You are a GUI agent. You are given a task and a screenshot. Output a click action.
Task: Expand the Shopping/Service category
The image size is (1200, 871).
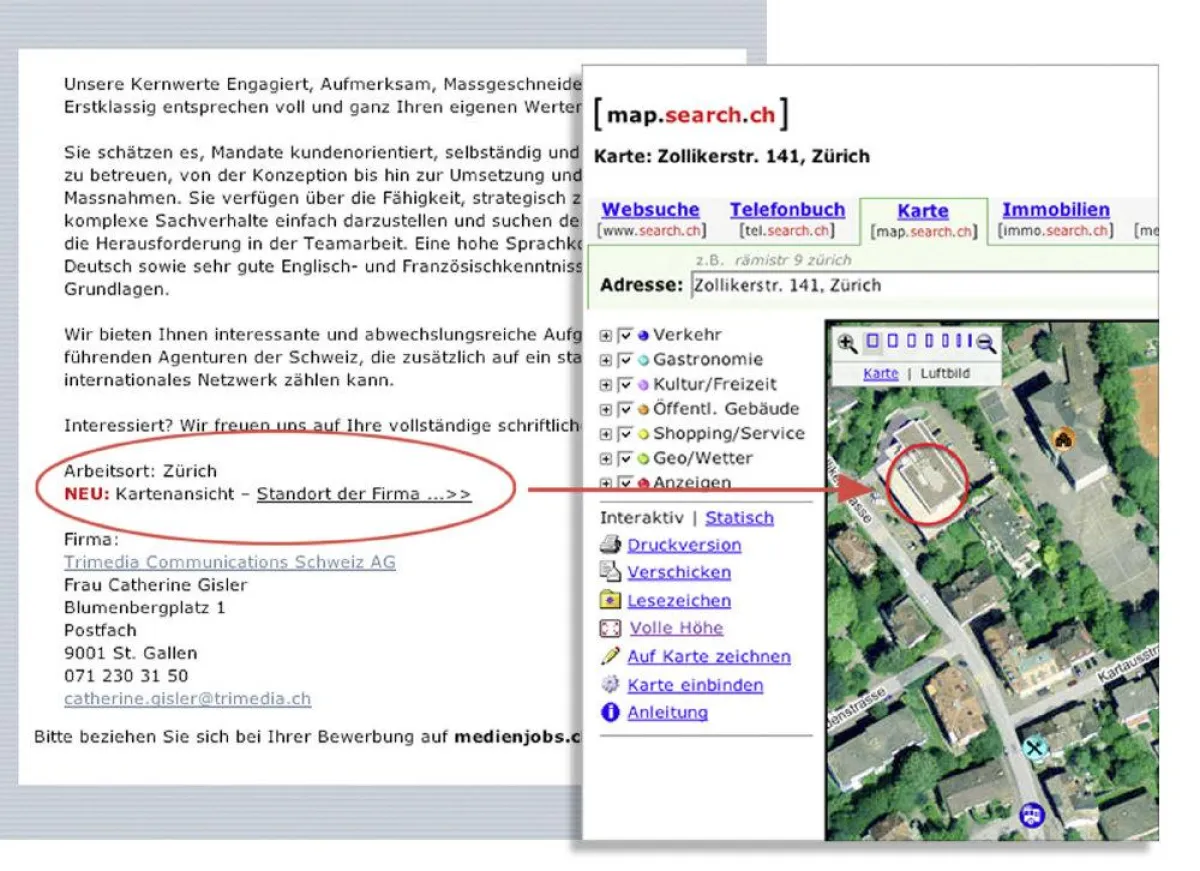604,433
